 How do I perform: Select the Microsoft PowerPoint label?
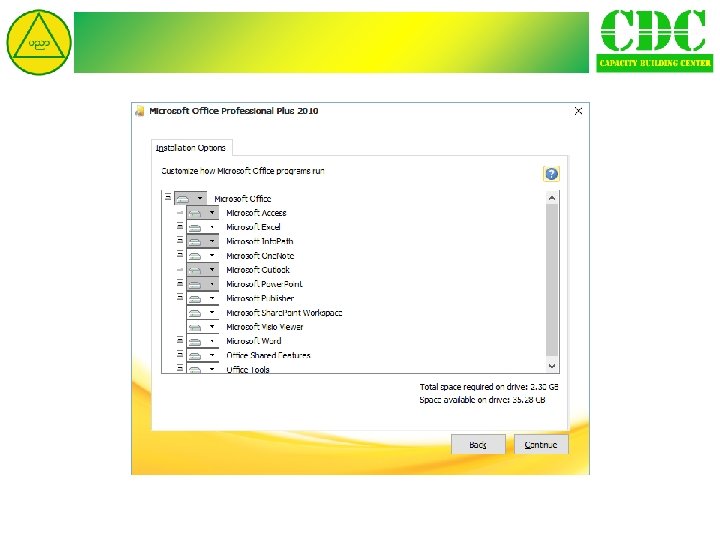click(264, 284)
